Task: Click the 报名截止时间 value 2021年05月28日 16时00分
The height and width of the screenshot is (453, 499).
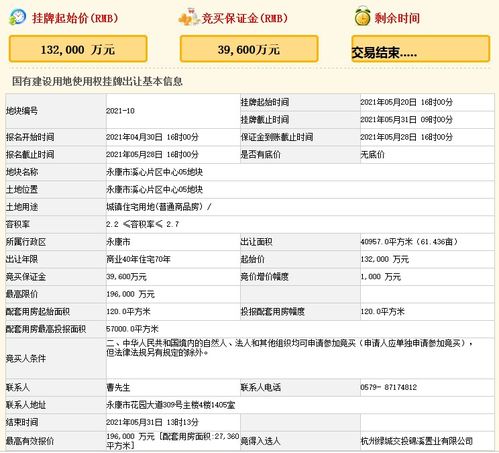Action: click(x=152, y=155)
